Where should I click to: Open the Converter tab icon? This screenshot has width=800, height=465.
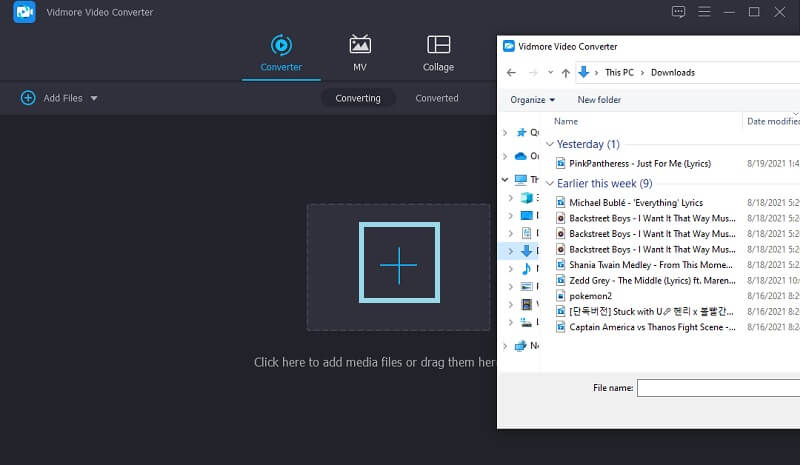click(281, 45)
